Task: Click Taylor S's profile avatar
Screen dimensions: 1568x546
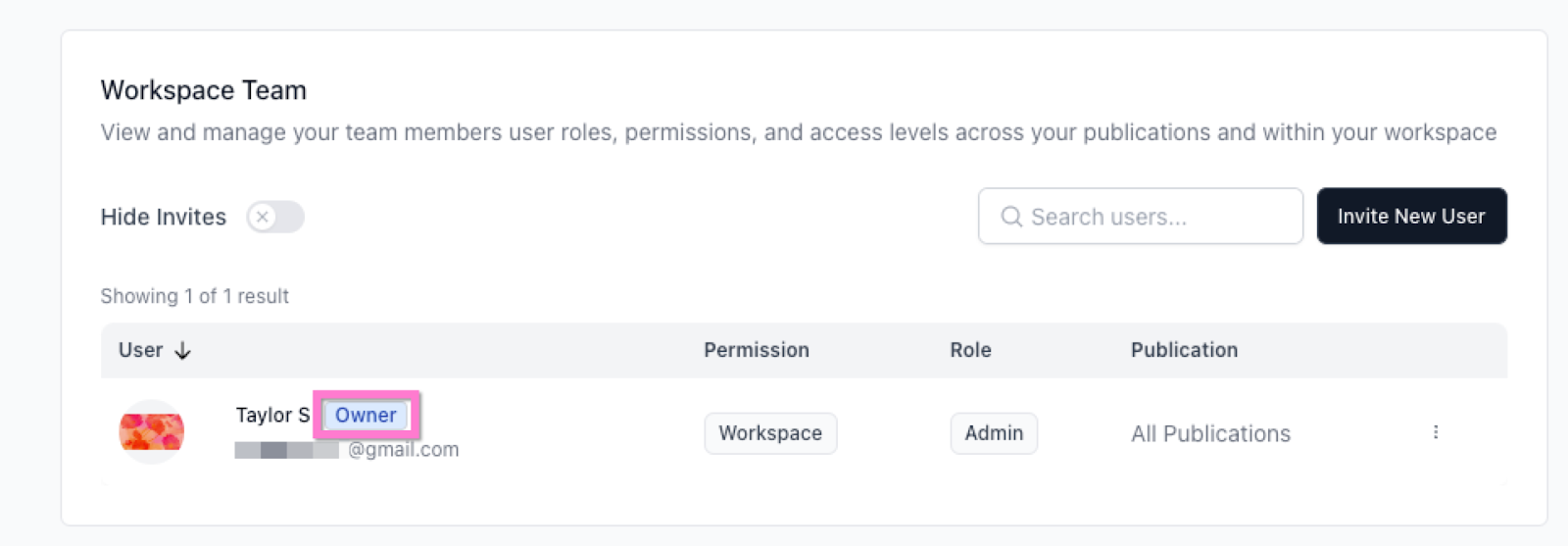Action: [152, 432]
